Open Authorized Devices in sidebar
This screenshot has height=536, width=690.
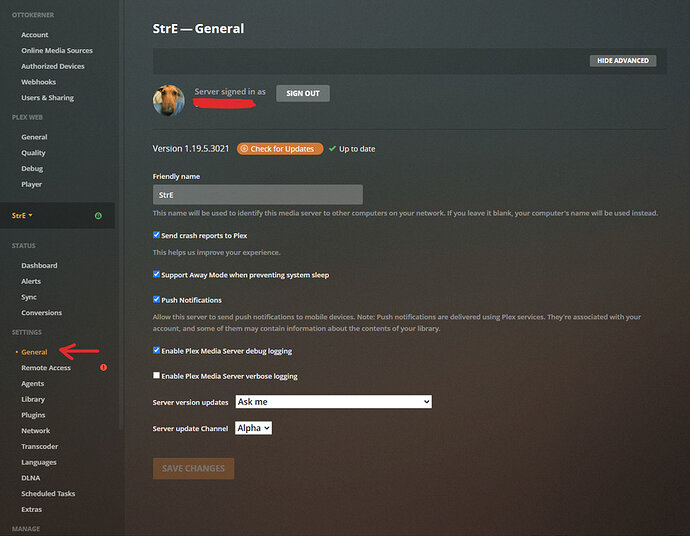[53, 66]
